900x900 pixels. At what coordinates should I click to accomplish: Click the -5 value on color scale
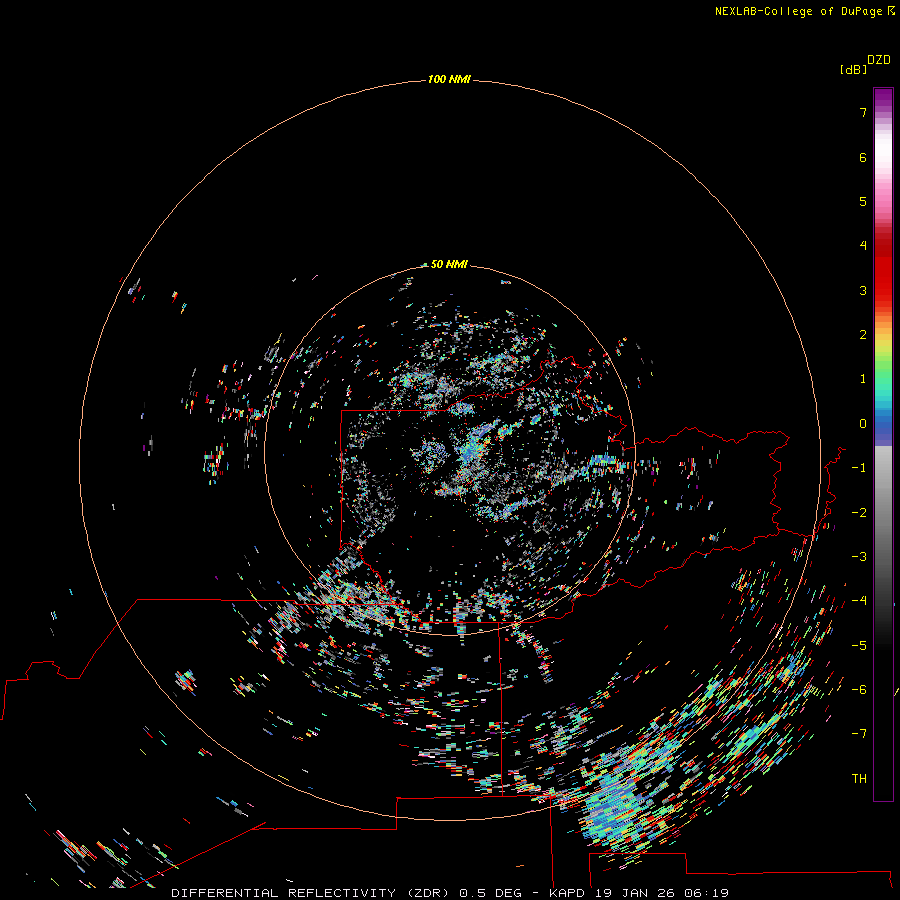coord(859,646)
